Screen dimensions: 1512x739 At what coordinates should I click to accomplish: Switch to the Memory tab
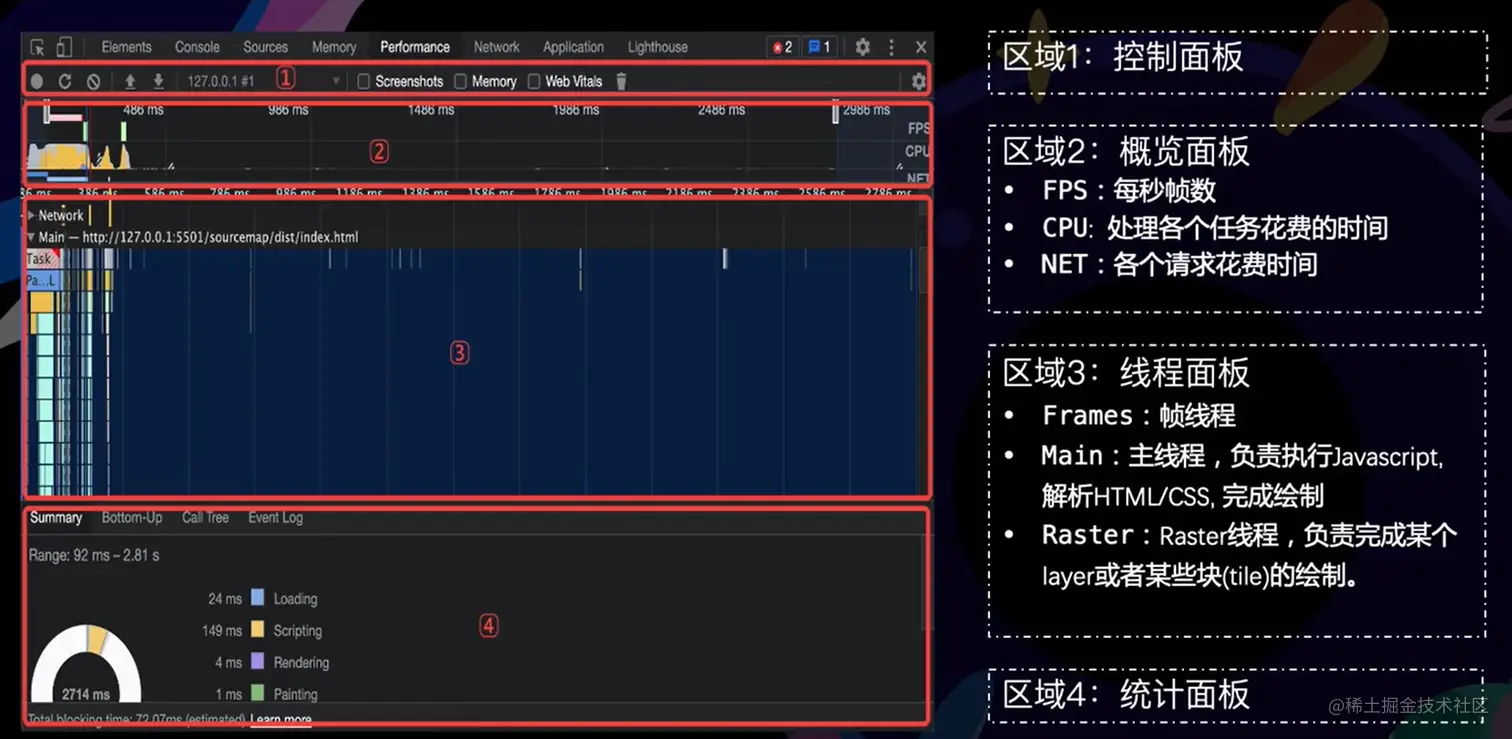tap(334, 47)
